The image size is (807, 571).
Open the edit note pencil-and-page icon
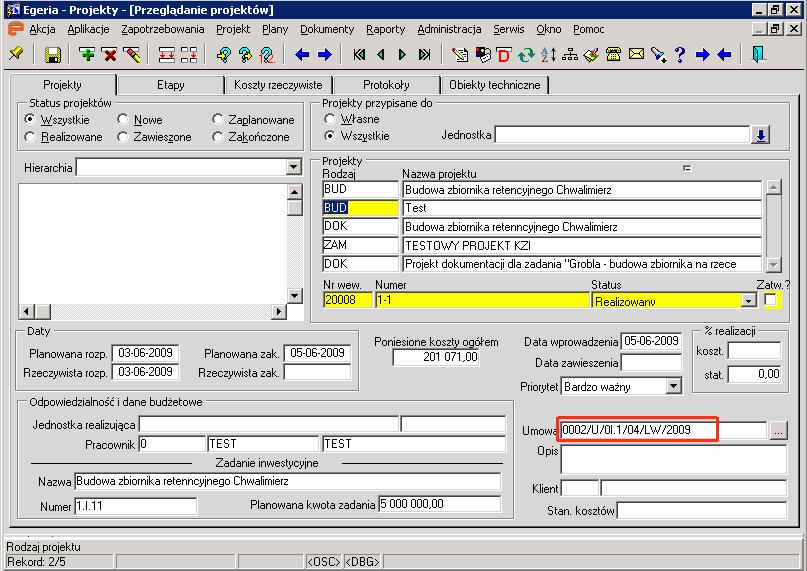pyautogui.click(x=460, y=54)
